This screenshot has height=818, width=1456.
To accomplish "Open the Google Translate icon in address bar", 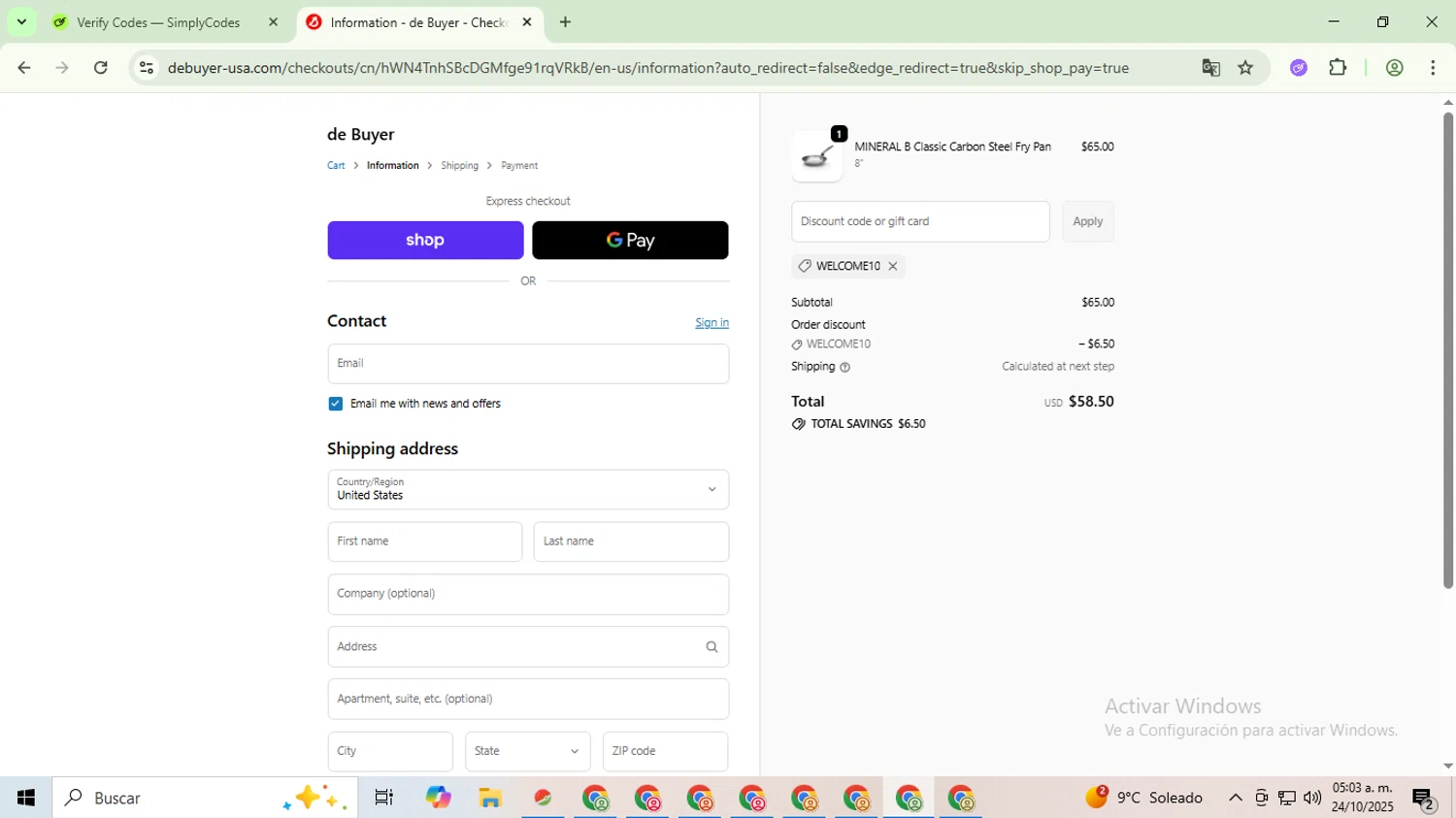I will [x=1210, y=68].
